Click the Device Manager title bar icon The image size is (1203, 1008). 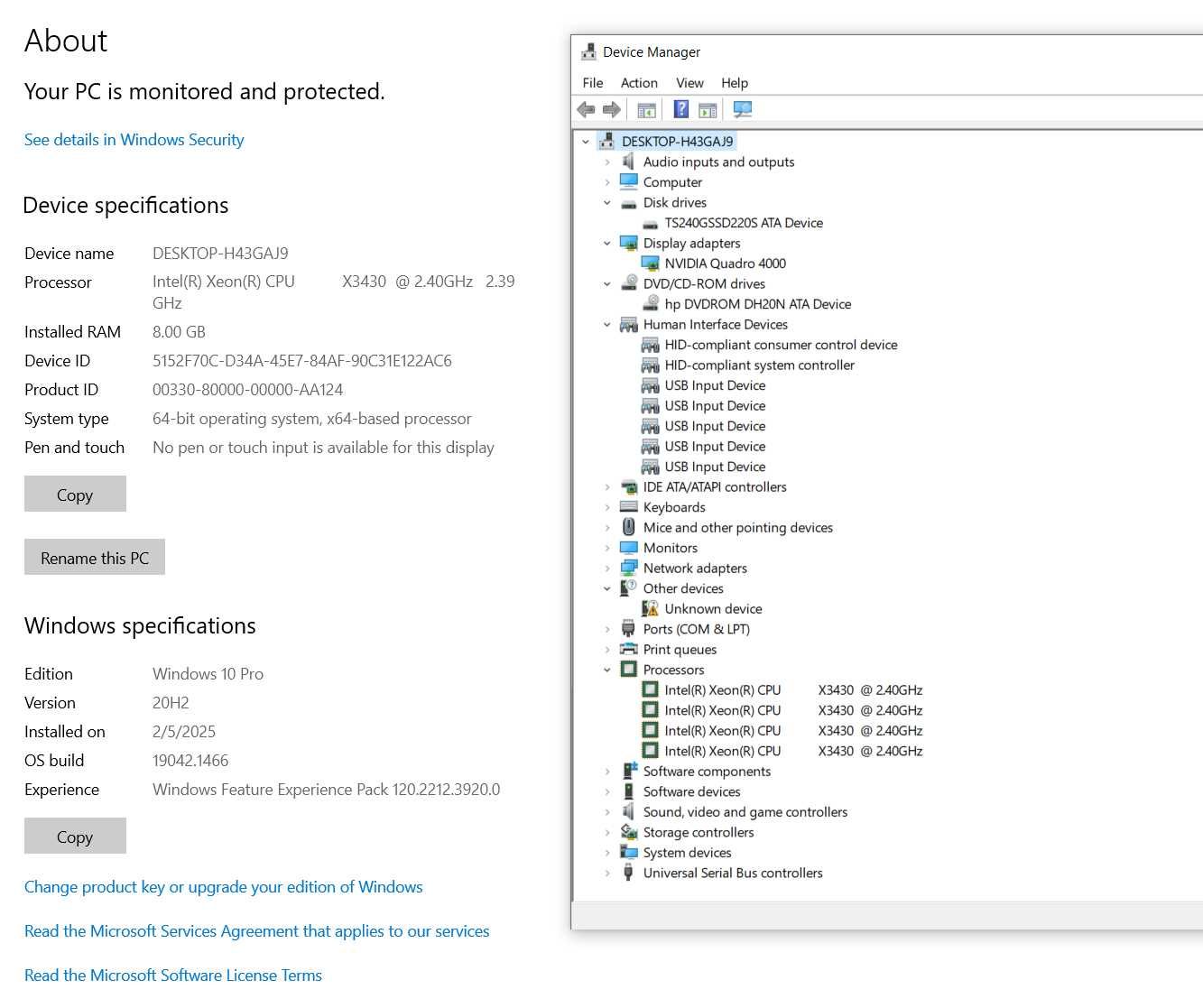click(x=588, y=51)
